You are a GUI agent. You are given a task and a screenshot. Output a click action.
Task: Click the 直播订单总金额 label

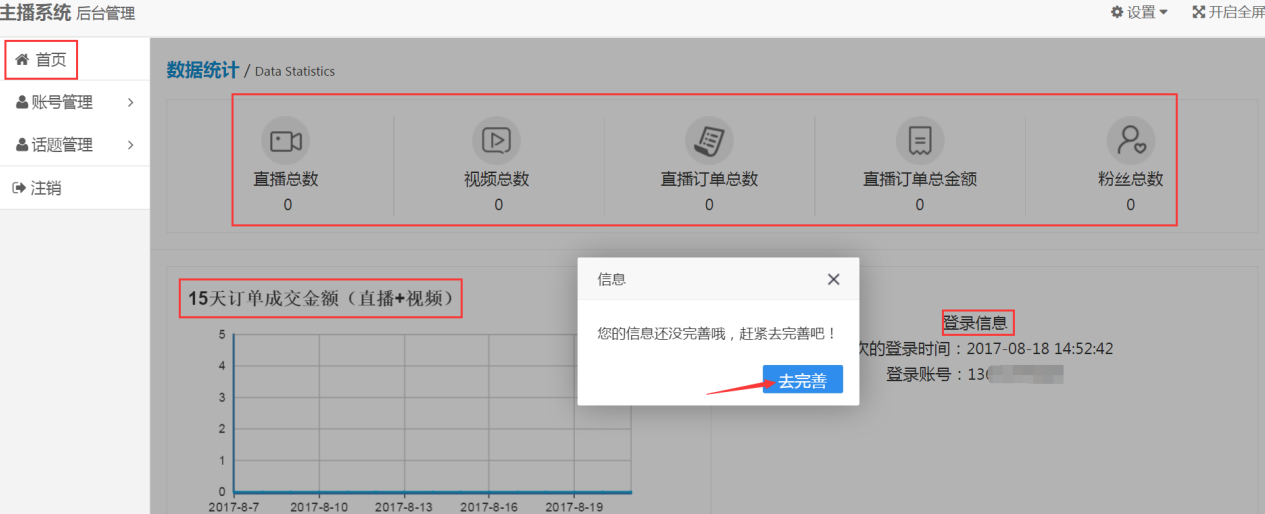[x=920, y=180]
